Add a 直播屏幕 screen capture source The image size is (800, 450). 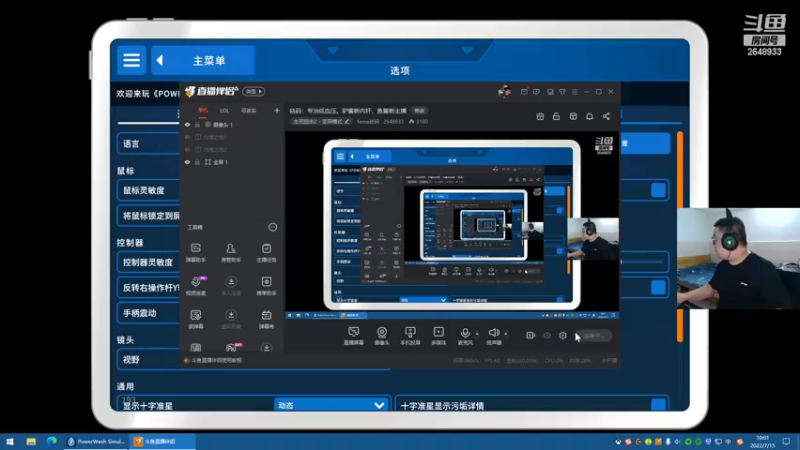[353, 336]
